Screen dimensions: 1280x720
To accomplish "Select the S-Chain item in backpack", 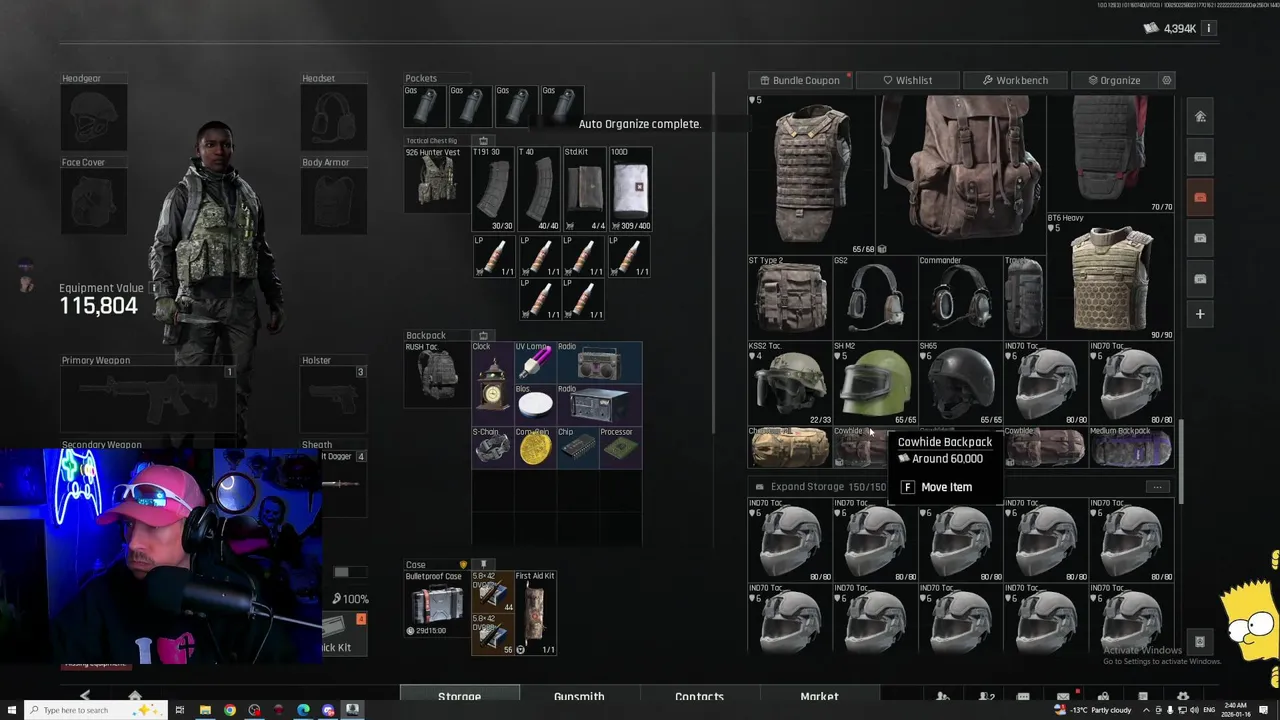I will click(492, 447).
